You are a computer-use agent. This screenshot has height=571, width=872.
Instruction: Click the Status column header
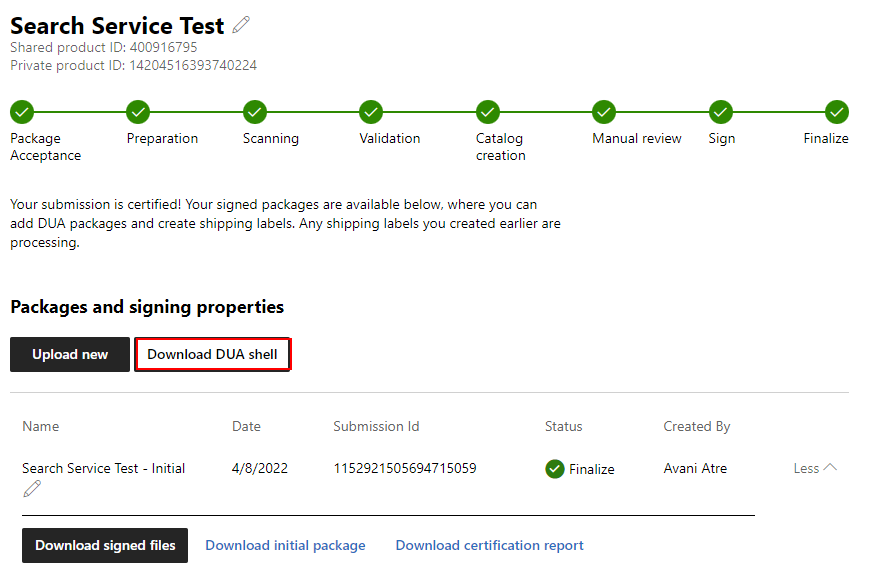pyautogui.click(x=563, y=426)
